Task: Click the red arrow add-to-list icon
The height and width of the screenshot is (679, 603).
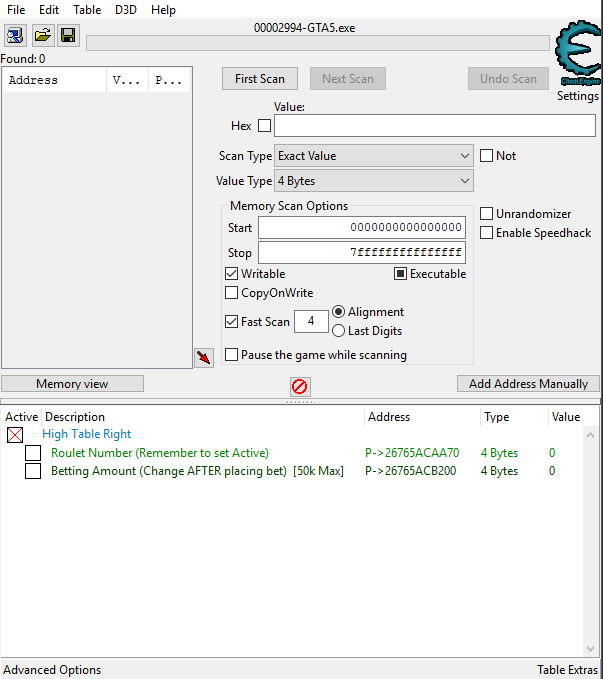Action: [x=204, y=358]
